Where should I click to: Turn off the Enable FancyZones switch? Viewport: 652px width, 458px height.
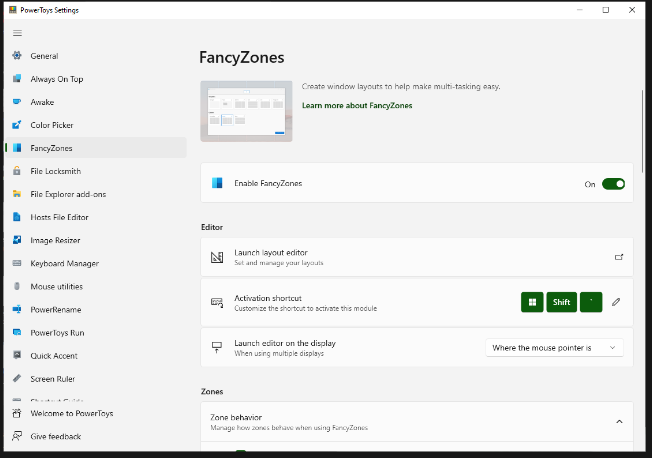click(x=613, y=184)
